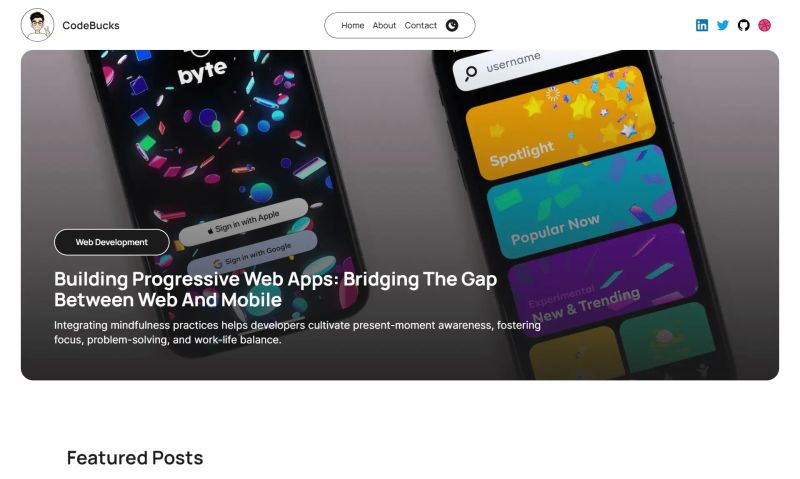
Task: Click the purple New & Trending card
Action: pyautogui.click(x=602, y=278)
